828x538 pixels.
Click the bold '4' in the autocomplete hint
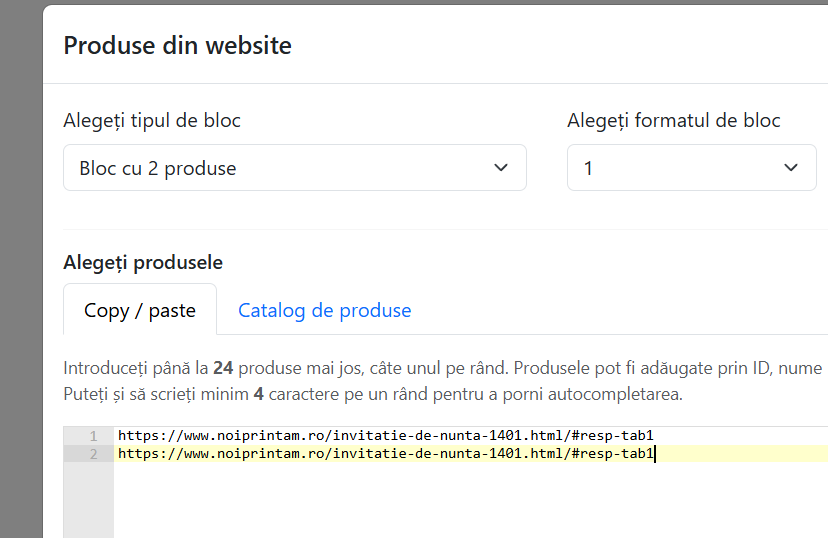(x=258, y=394)
